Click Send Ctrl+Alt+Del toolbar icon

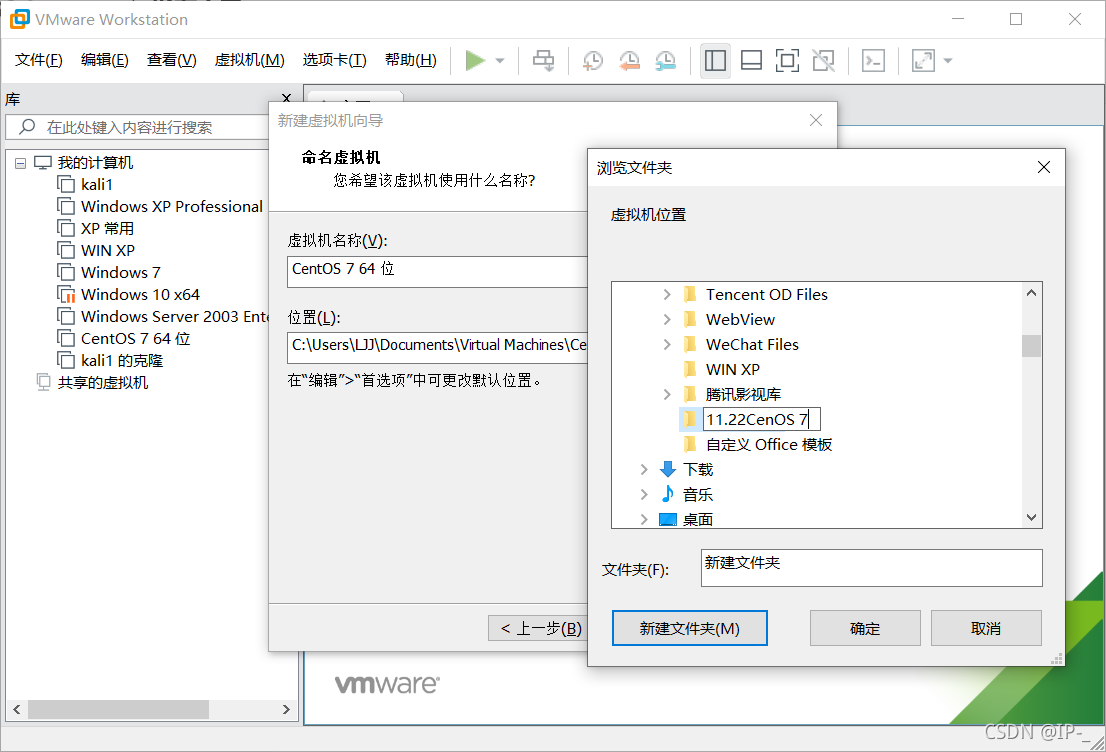[x=543, y=61]
